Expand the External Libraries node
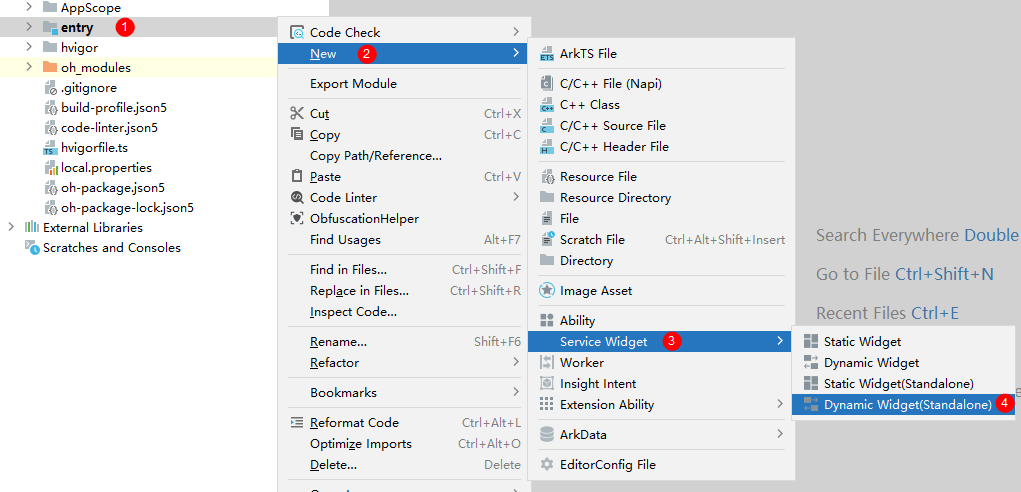This screenshot has height=492, width=1021. pyautogui.click(x=11, y=228)
